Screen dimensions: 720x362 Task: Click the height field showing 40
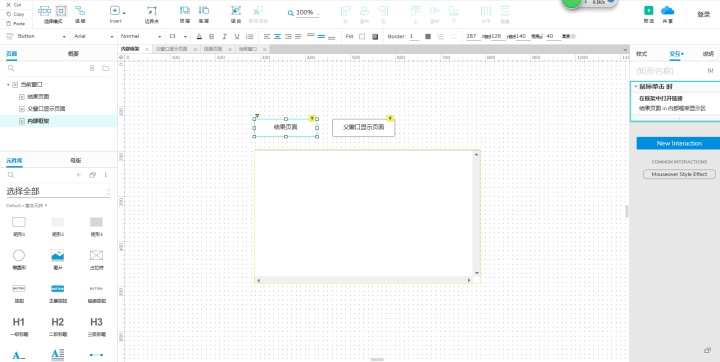point(553,36)
